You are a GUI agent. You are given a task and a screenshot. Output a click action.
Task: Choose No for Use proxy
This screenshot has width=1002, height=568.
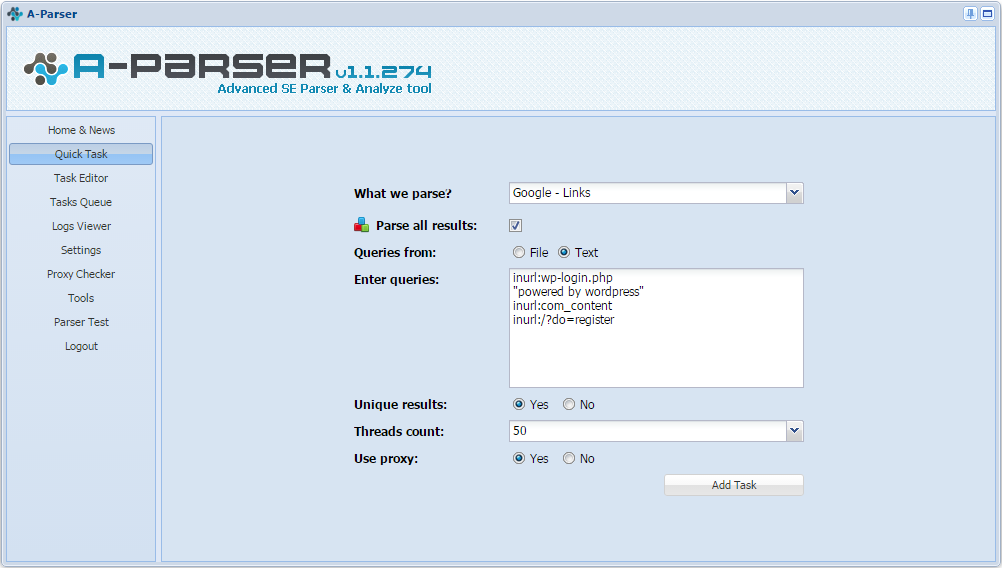569,458
